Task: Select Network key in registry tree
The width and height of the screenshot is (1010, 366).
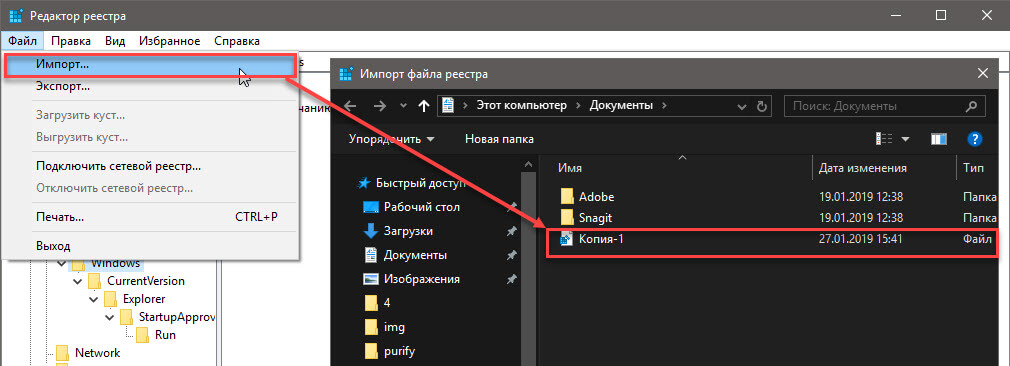Action: point(97,352)
